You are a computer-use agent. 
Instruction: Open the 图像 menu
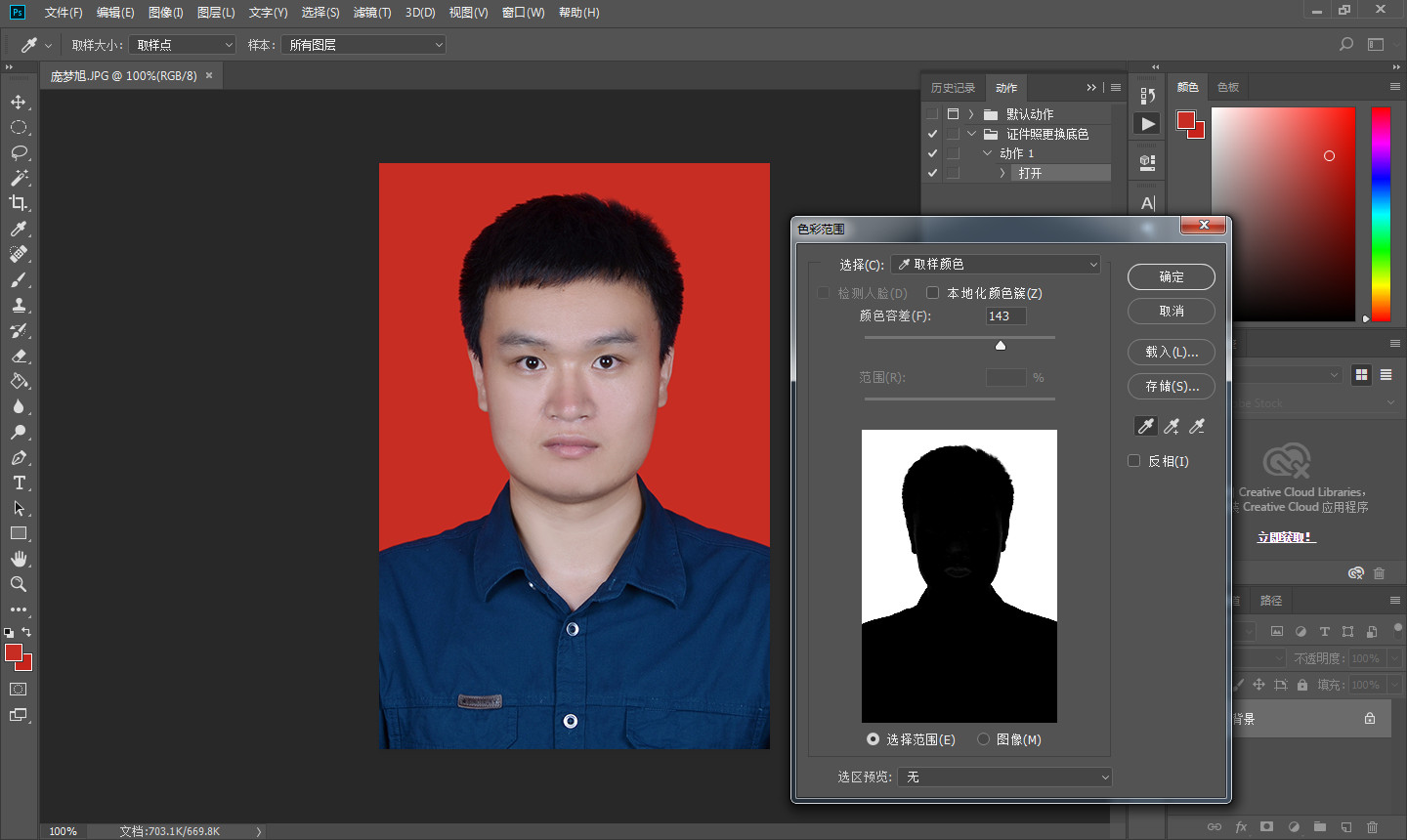click(x=165, y=13)
